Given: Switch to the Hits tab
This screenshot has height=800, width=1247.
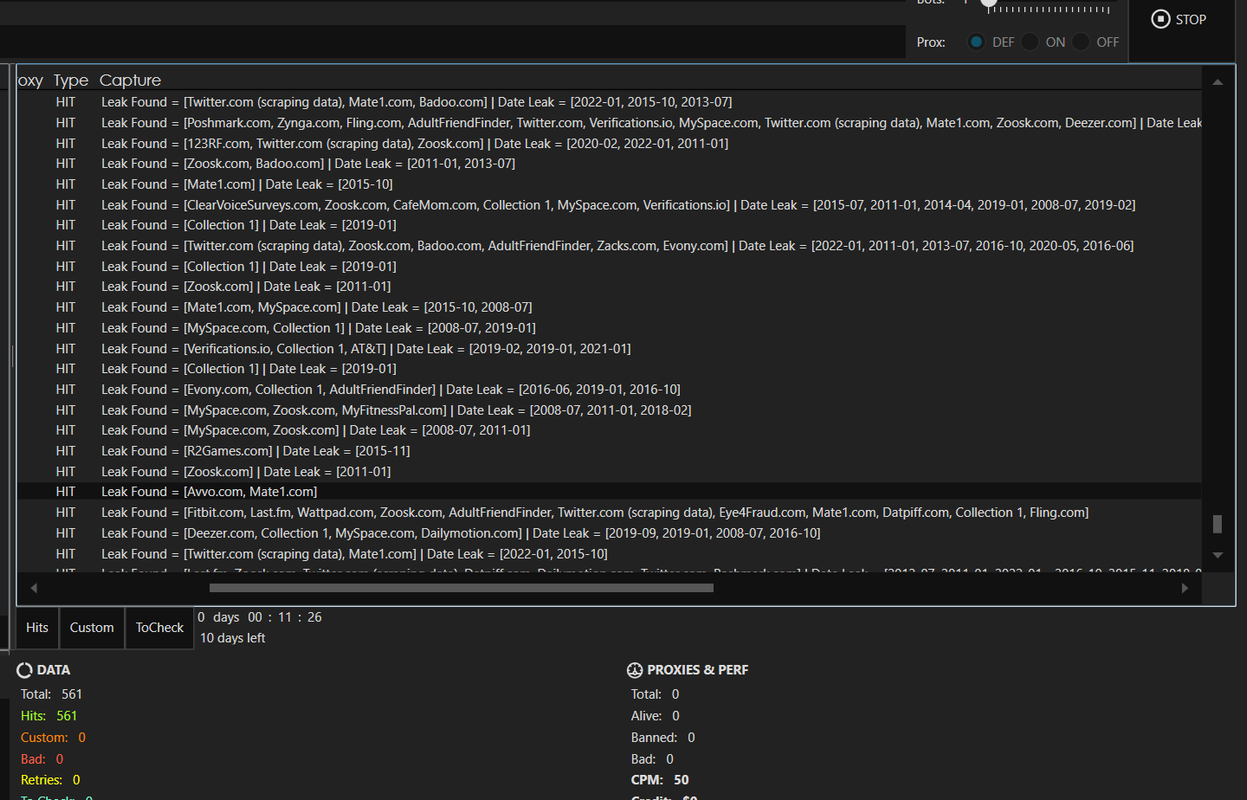Looking at the screenshot, I should click(x=37, y=627).
